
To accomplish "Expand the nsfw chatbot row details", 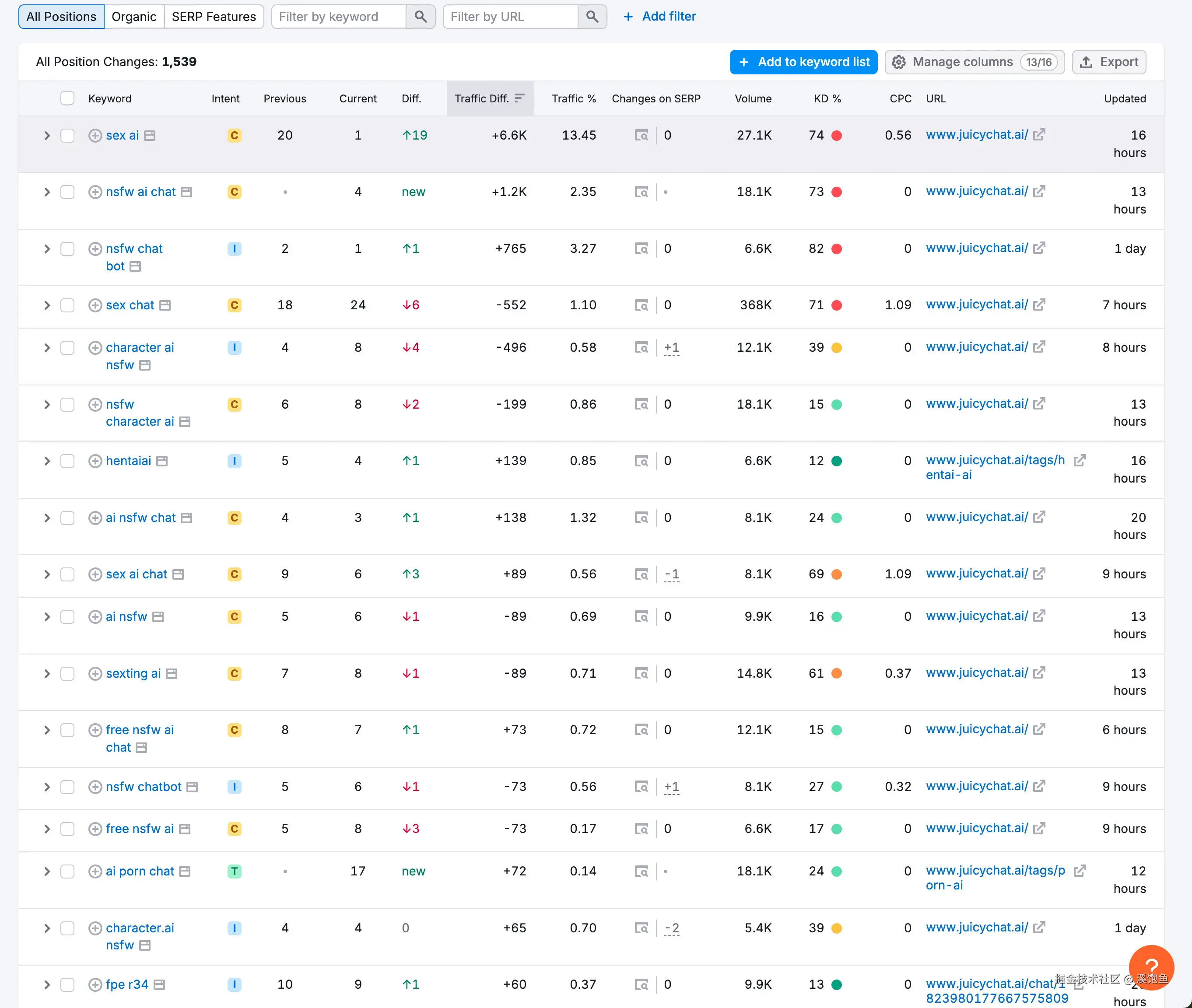I will coord(47,787).
